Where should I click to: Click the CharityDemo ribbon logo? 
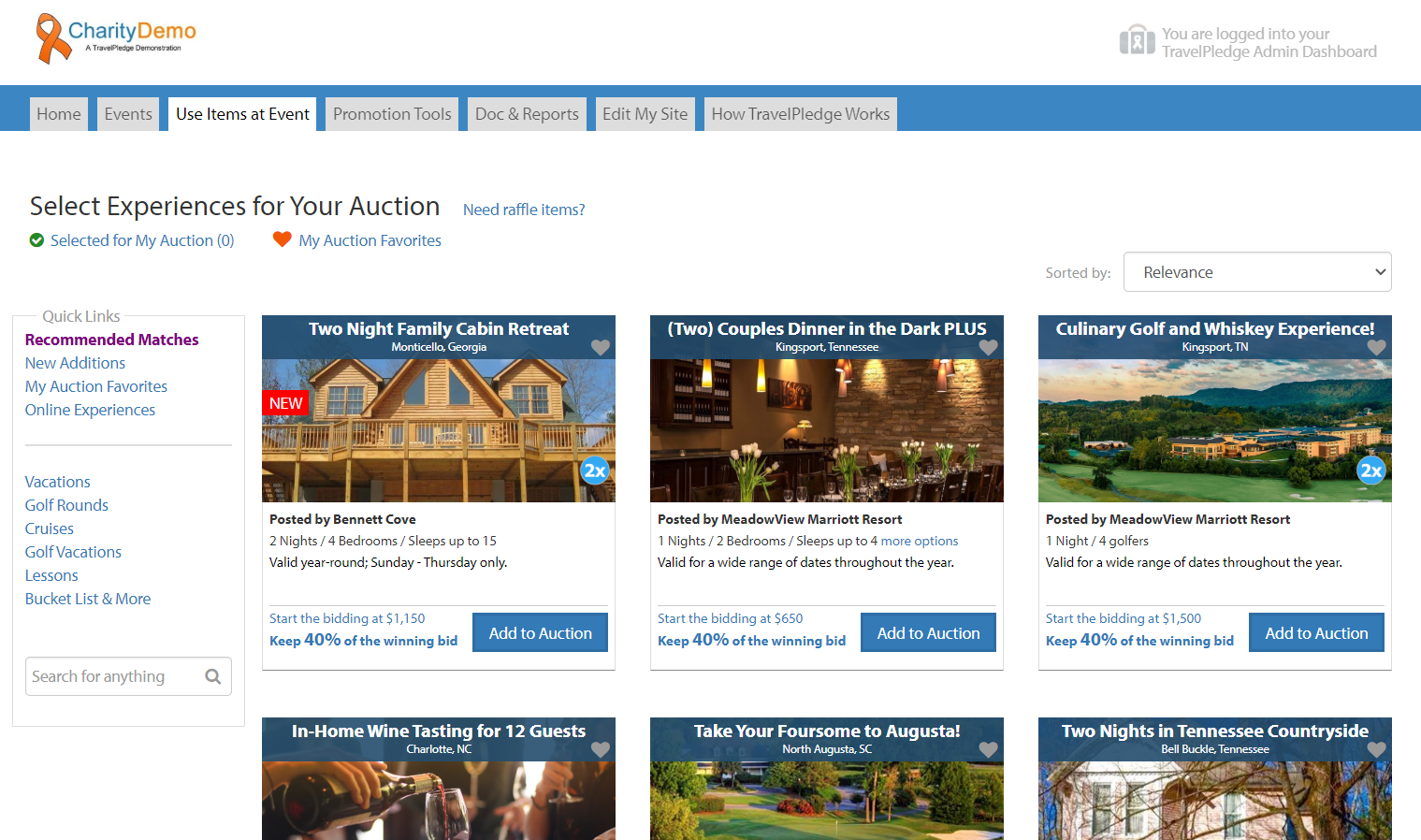pyautogui.click(x=52, y=38)
